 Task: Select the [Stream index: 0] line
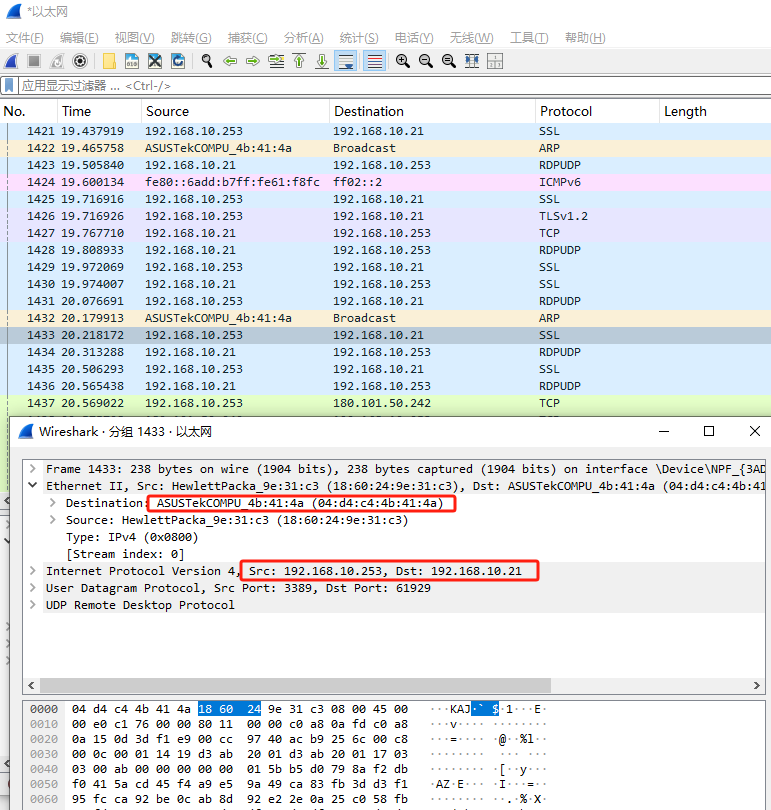point(125,554)
